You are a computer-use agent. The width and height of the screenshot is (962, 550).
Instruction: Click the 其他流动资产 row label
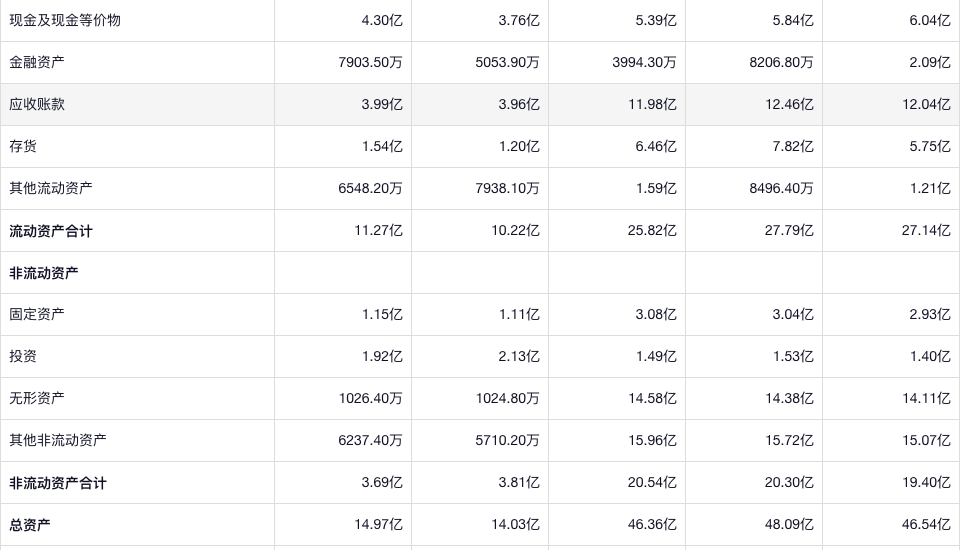[51, 188]
